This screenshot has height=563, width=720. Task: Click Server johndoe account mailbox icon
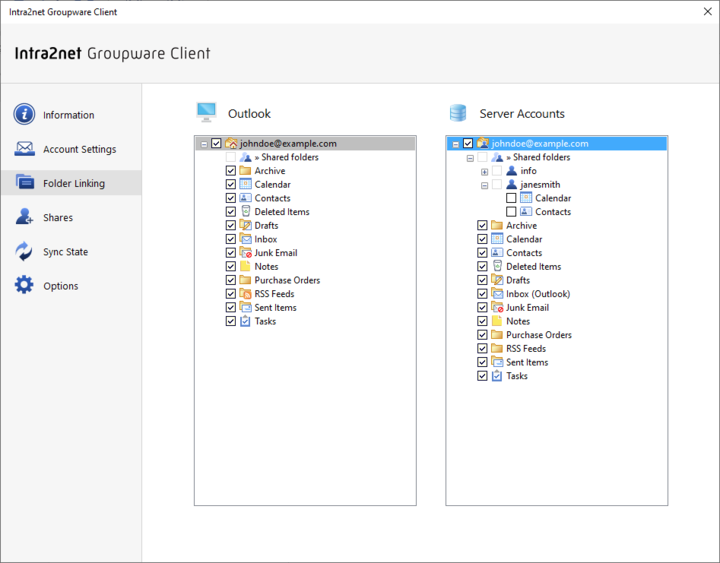483,143
